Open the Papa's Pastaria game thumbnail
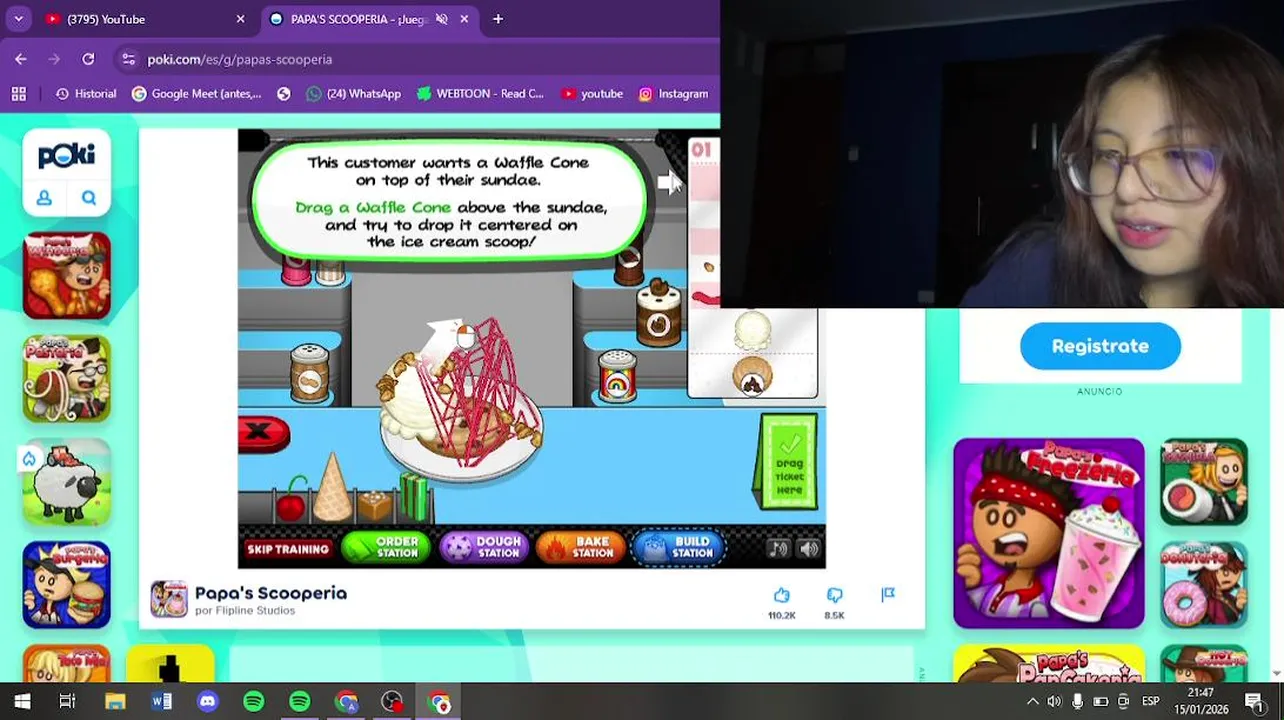The image size is (1284, 720). pyautogui.click(x=66, y=379)
